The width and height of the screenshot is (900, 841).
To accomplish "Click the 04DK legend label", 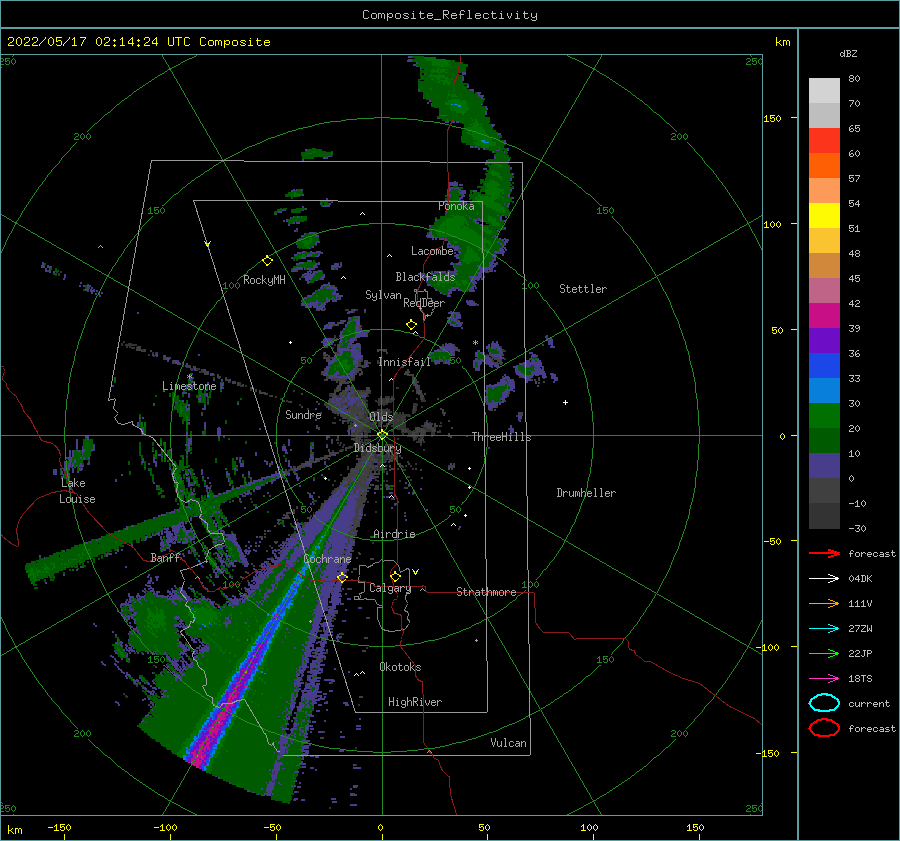I will coord(860,579).
